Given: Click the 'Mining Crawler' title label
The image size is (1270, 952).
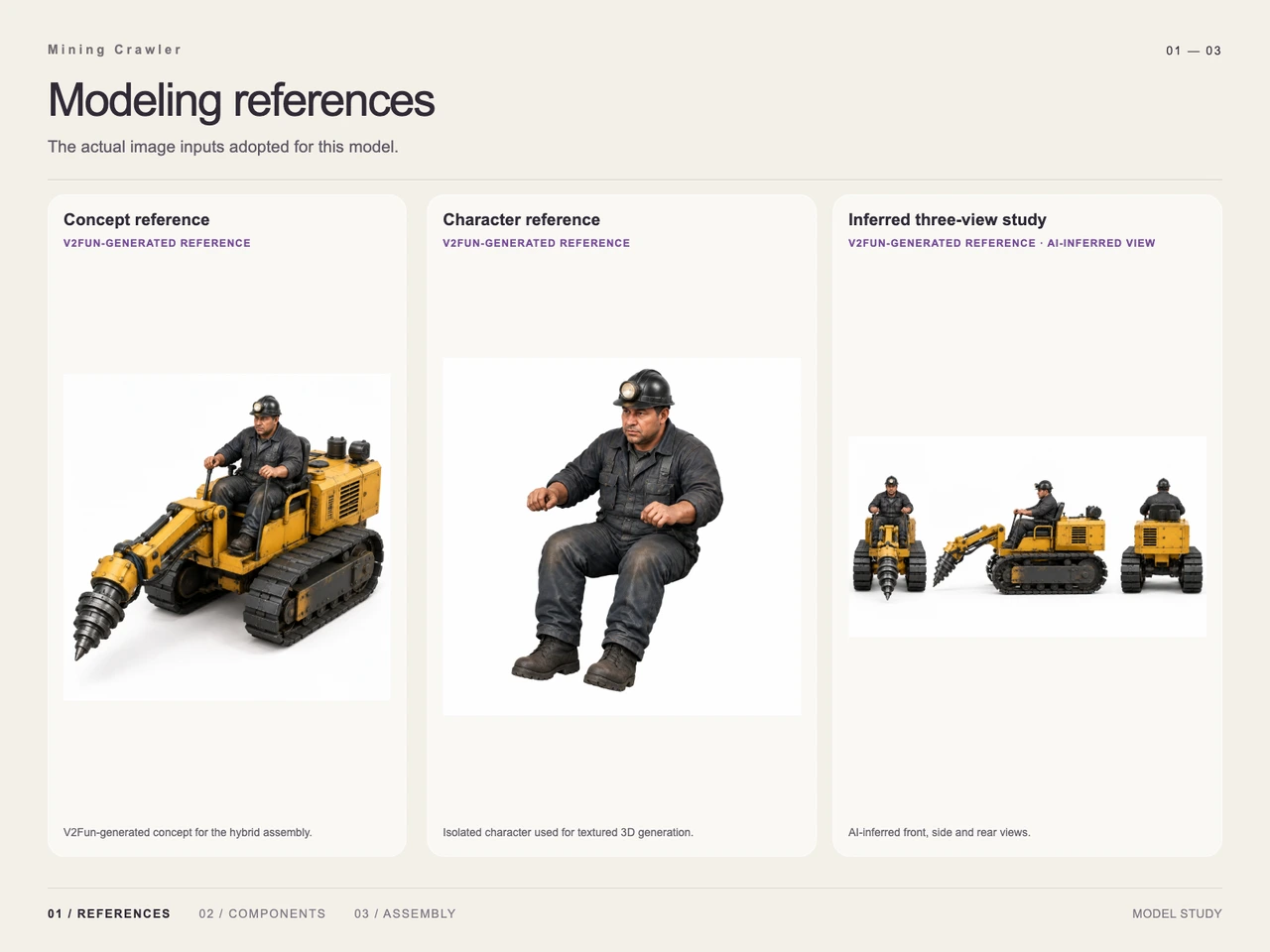Looking at the screenshot, I should pos(115,50).
